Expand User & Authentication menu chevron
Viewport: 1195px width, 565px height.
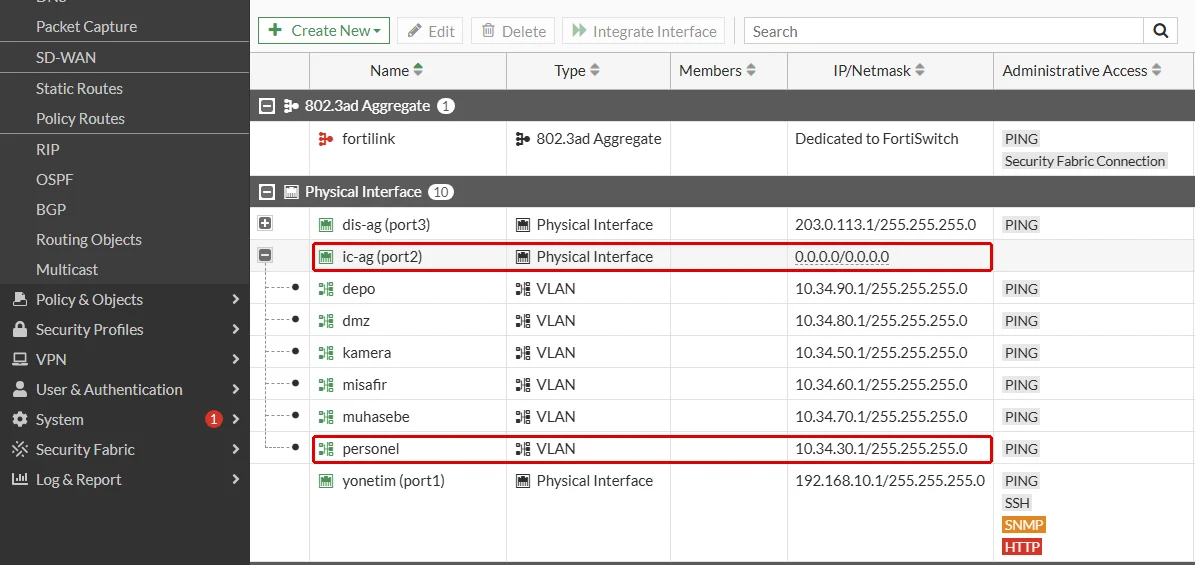coord(235,390)
